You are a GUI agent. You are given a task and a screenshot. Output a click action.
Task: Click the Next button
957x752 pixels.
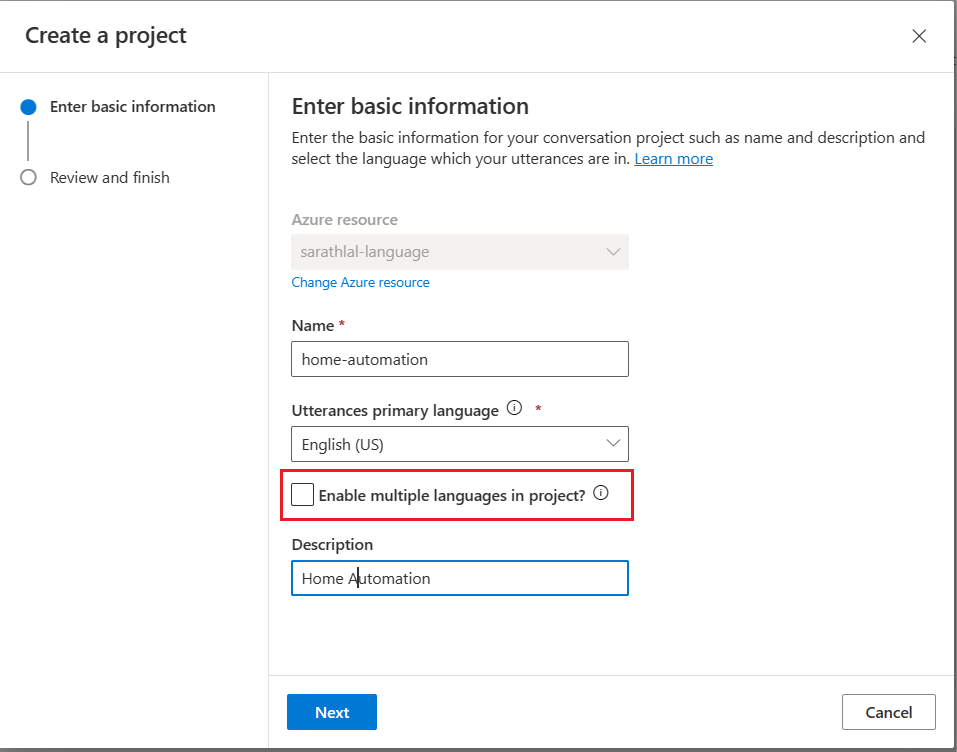coord(331,711)
